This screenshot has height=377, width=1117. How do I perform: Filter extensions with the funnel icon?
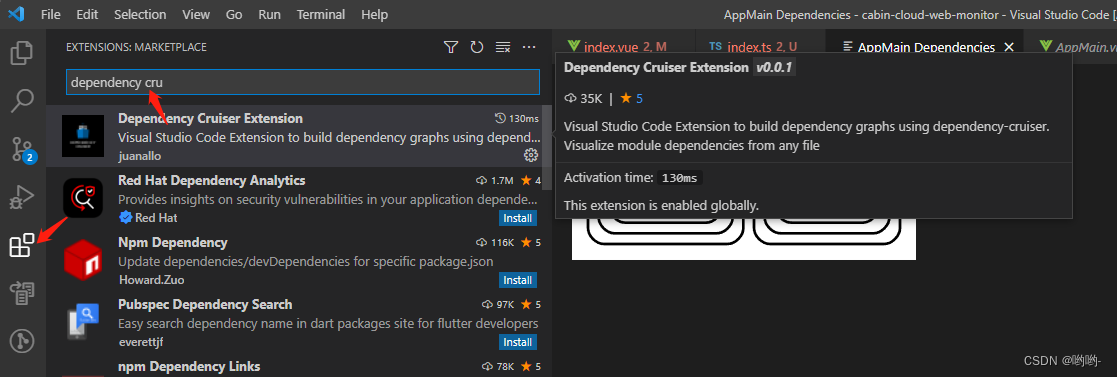click(450, 47)
